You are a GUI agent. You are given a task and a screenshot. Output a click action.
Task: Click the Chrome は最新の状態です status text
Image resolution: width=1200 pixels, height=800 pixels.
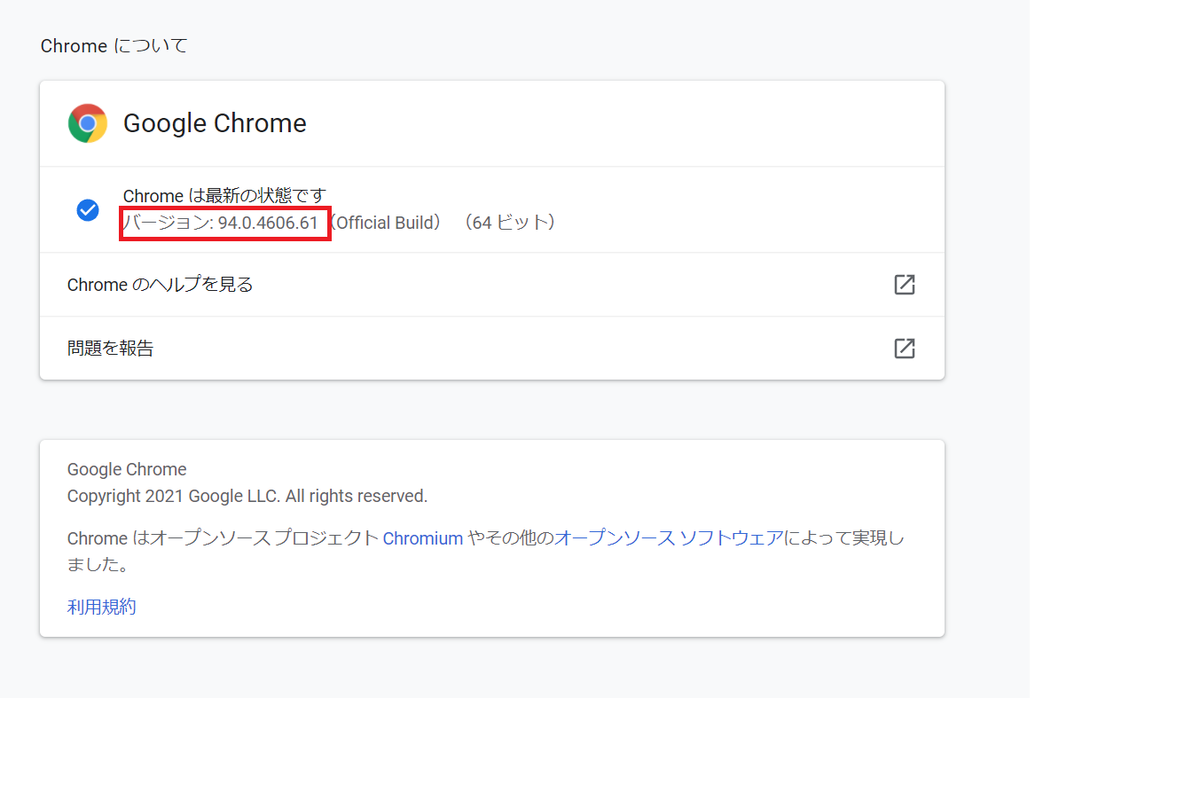tap(225, 195)
